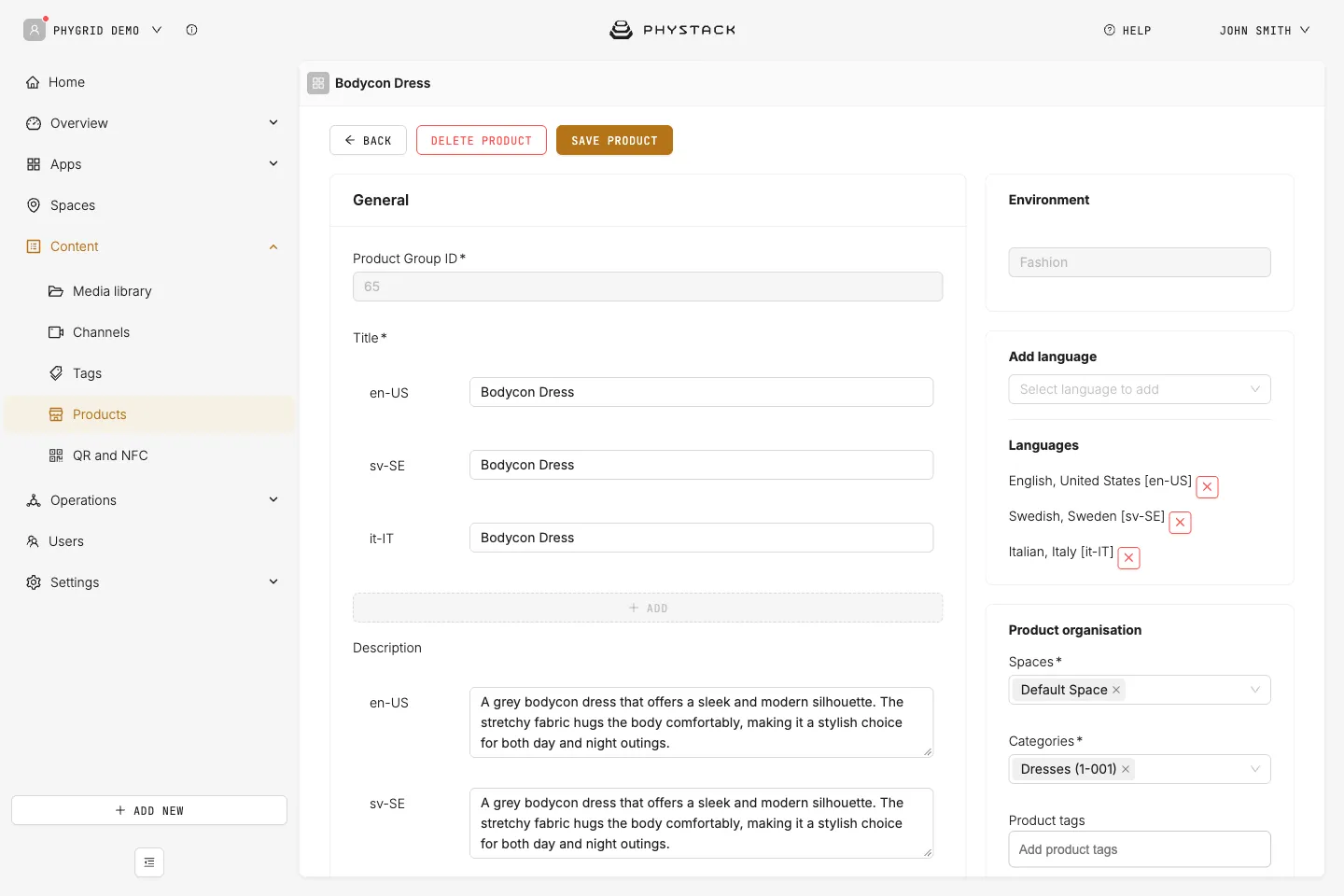
Task: Go to Home in the sidebar
Action: pos(149,82)
